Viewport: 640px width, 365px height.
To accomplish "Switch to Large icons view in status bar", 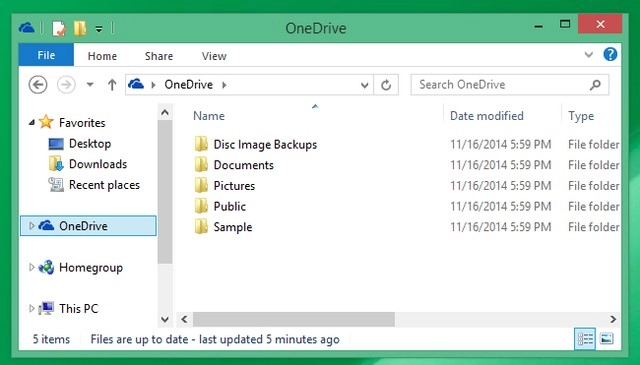I will (x=607, y=338).
